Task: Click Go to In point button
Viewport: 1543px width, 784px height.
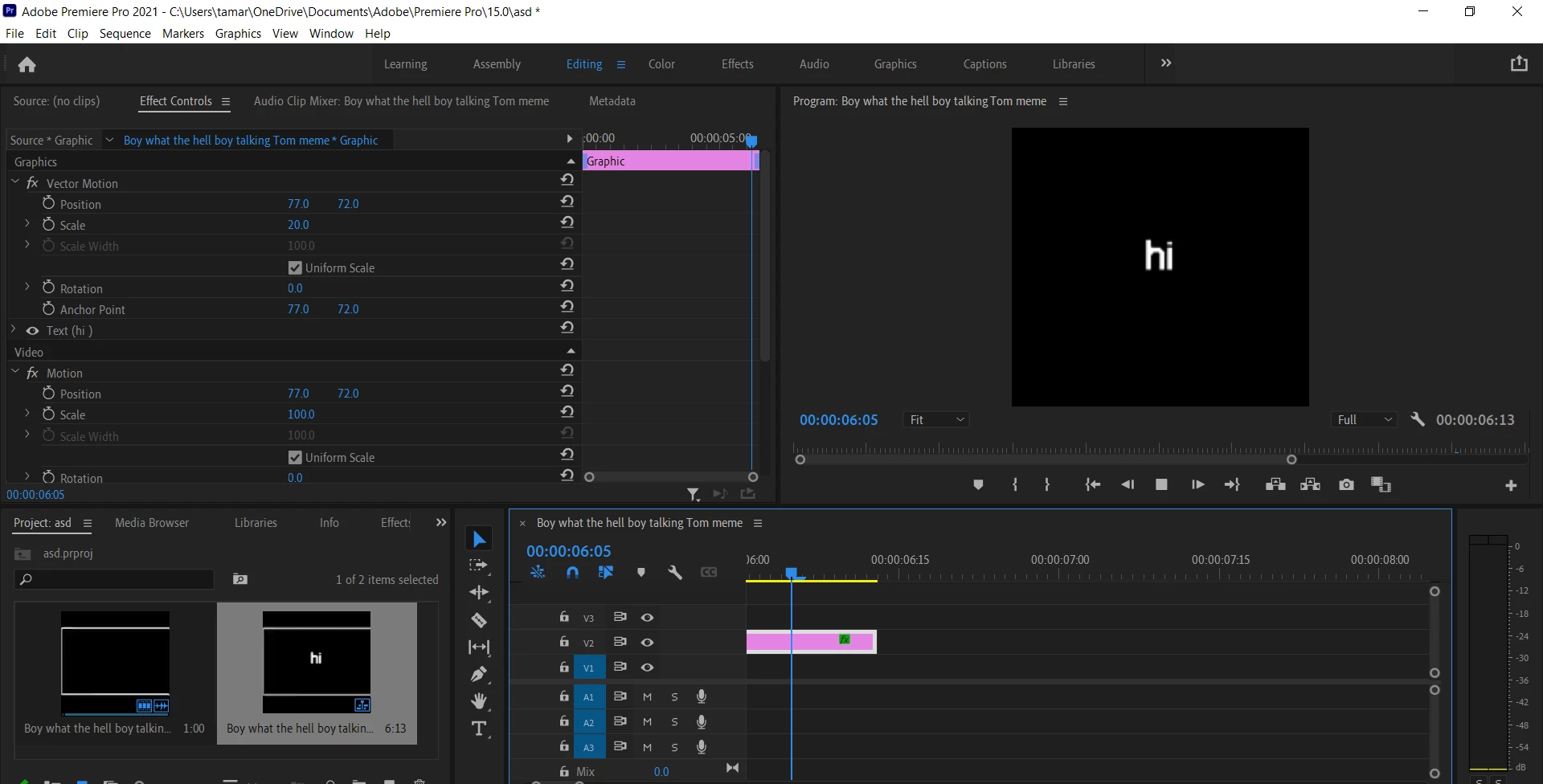Action: [1092, 484]
